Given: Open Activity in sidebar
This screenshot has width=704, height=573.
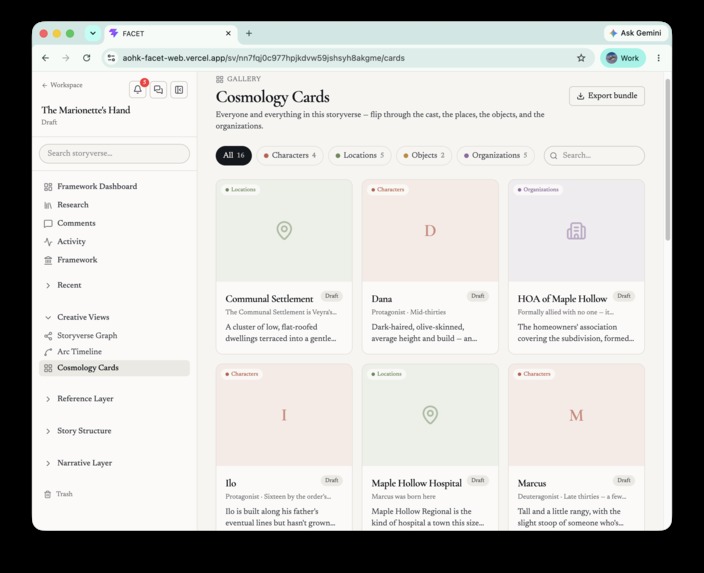Looking at the screenshot, I should (x=114, y=242).
